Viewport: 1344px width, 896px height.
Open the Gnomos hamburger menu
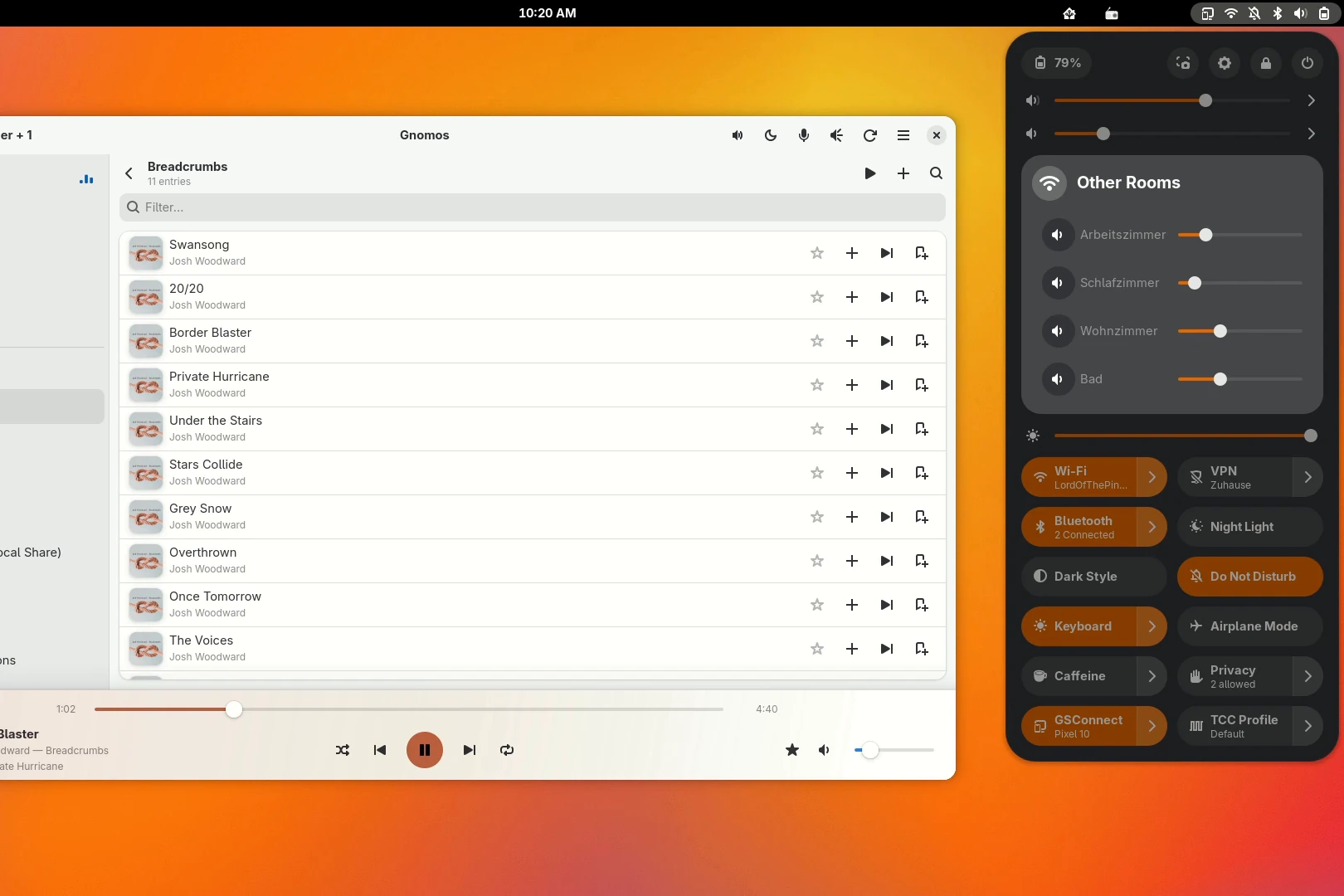coord(903,135)
